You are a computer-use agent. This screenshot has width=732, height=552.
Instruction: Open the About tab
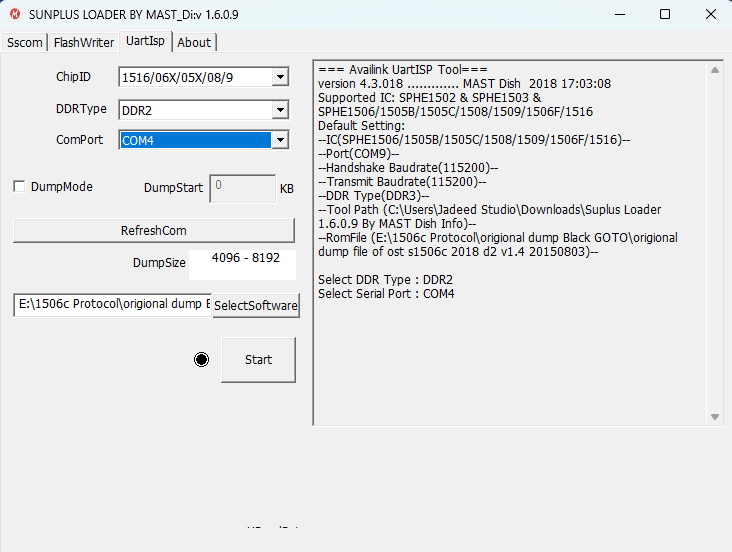tap(194, 42)
